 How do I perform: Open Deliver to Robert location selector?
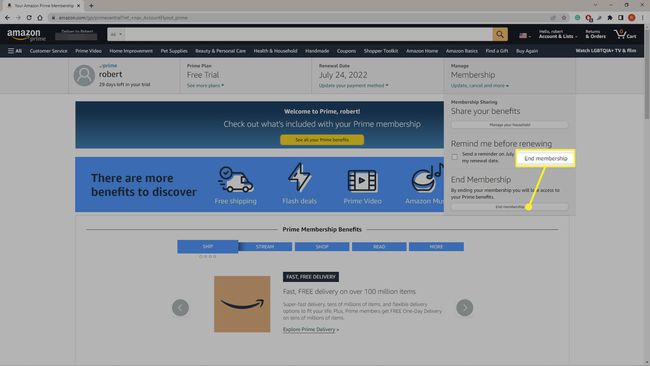pyautogui.click(x=77, y=35)
